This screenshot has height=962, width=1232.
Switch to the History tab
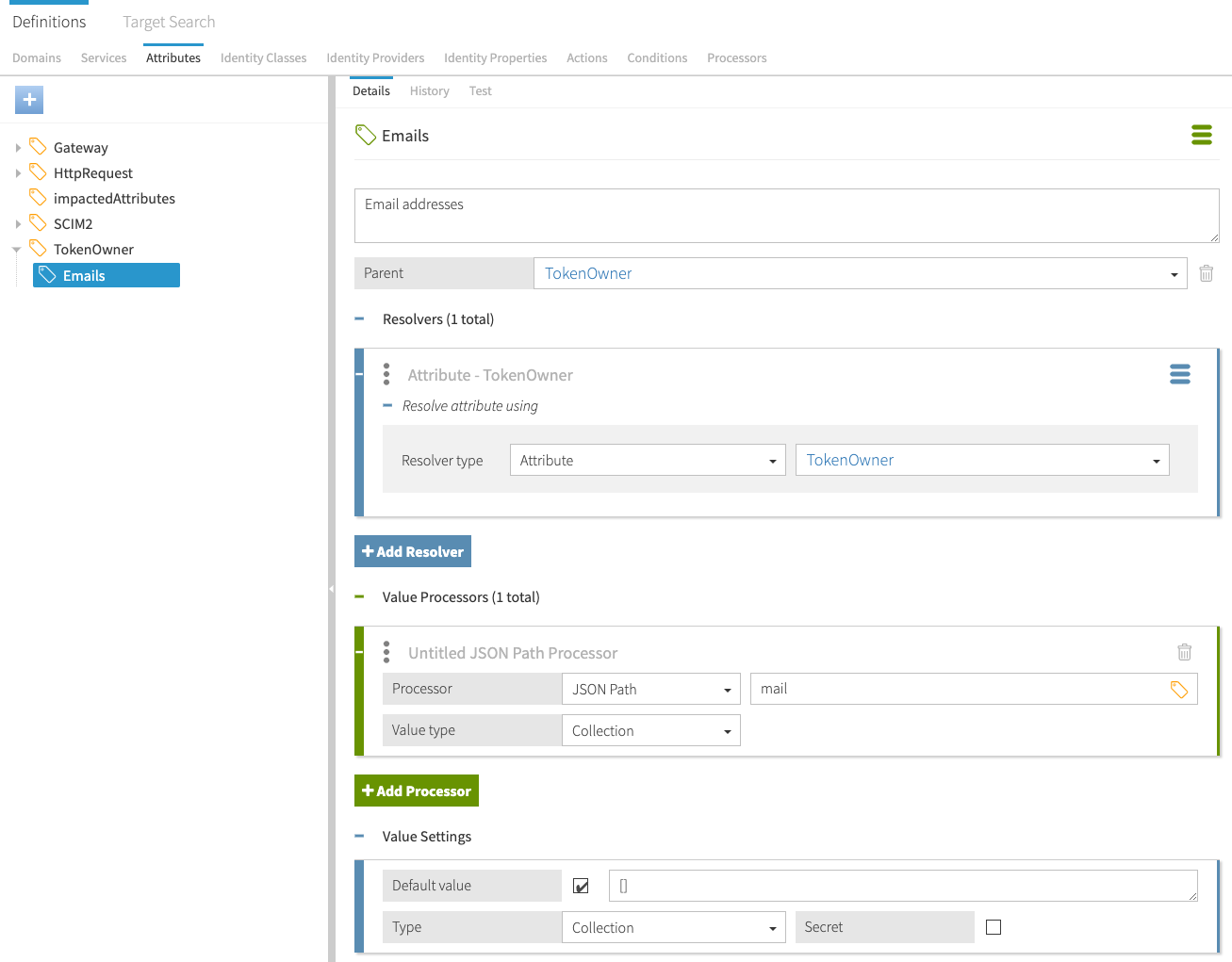coord(429,90)
